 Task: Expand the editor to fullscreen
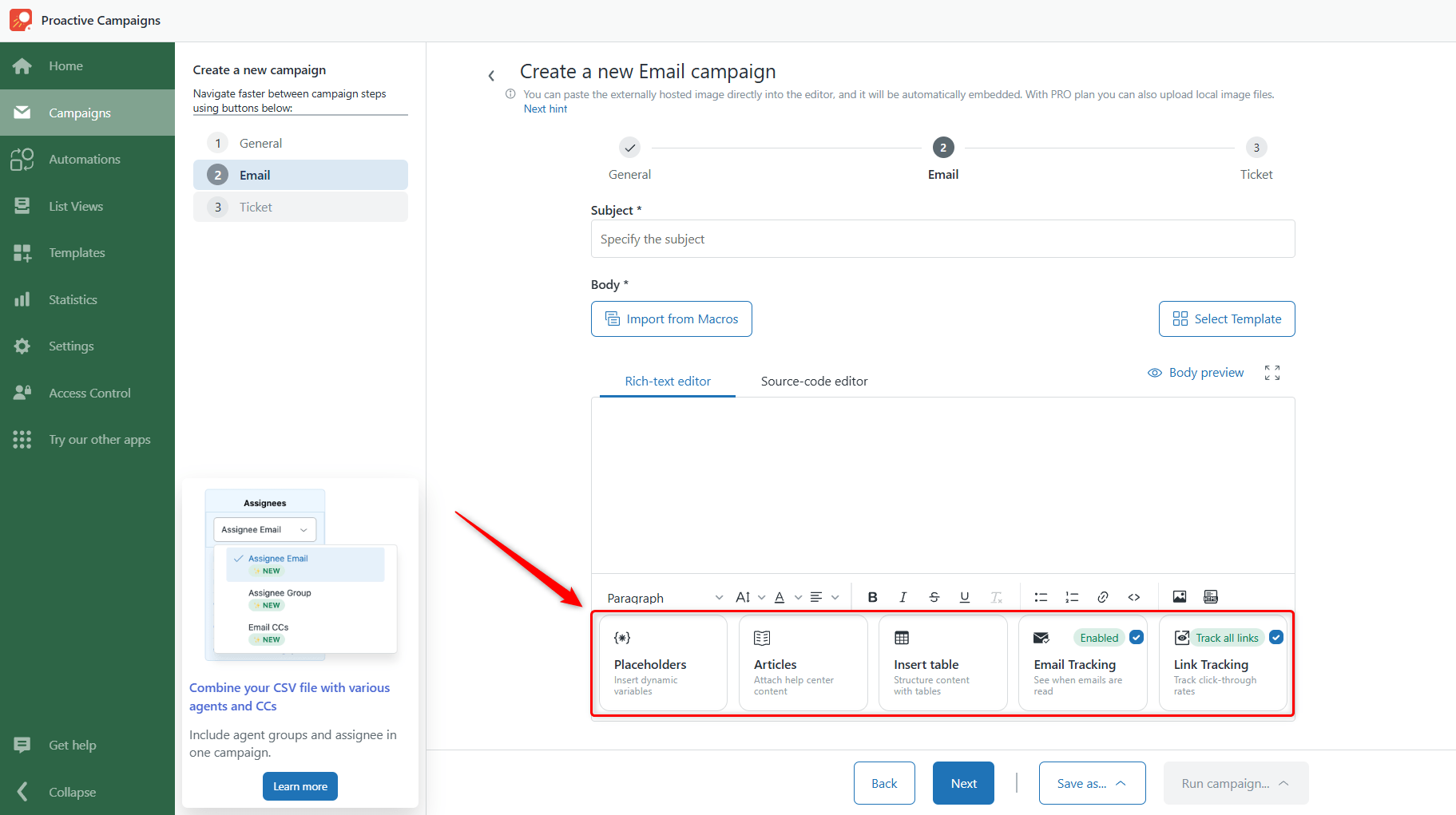coord(1272,373)
